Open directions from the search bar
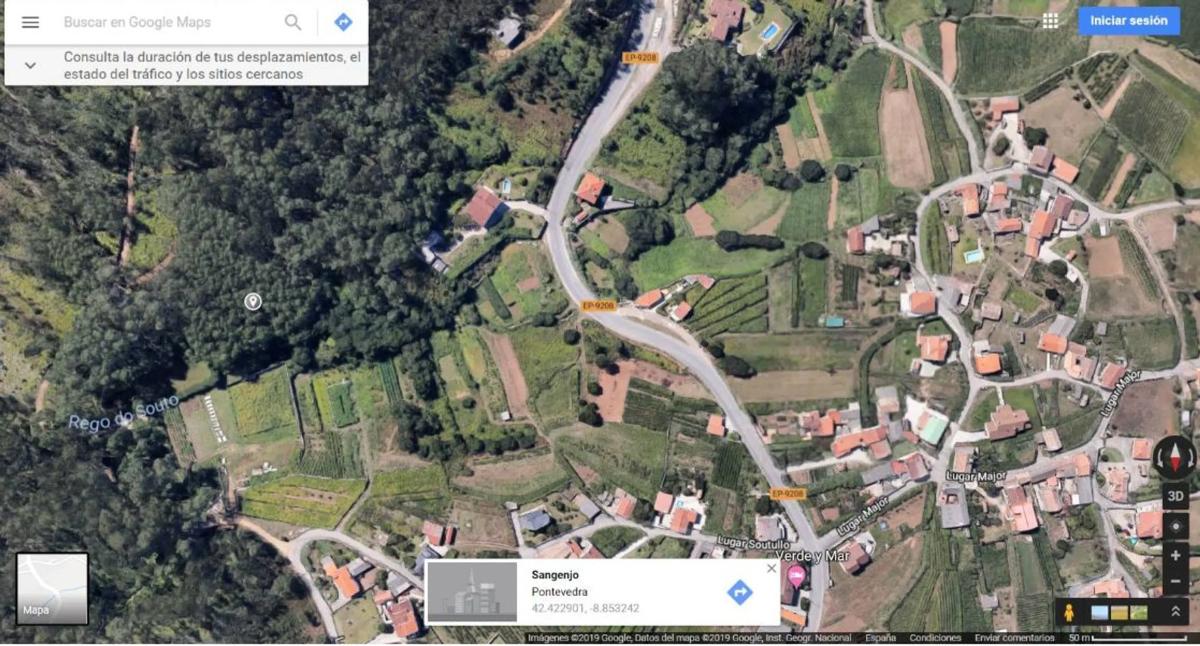 pyautogui.click(x=343, y=22)
